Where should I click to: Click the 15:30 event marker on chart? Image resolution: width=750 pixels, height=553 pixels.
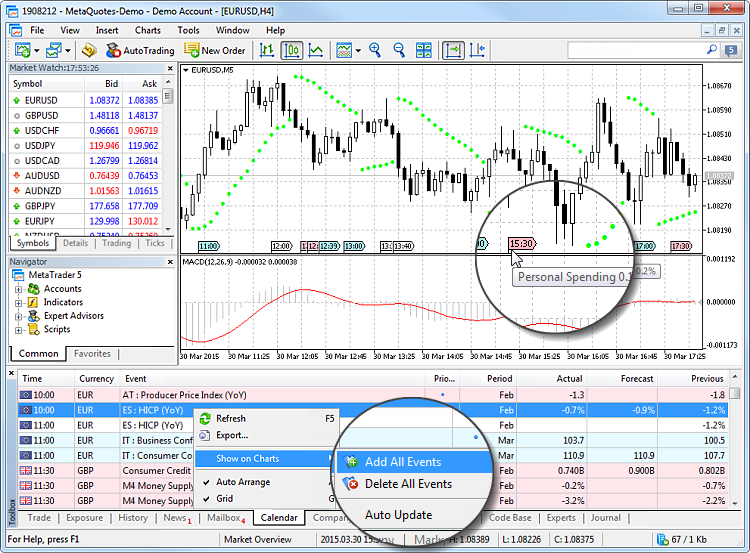[521, 242]
